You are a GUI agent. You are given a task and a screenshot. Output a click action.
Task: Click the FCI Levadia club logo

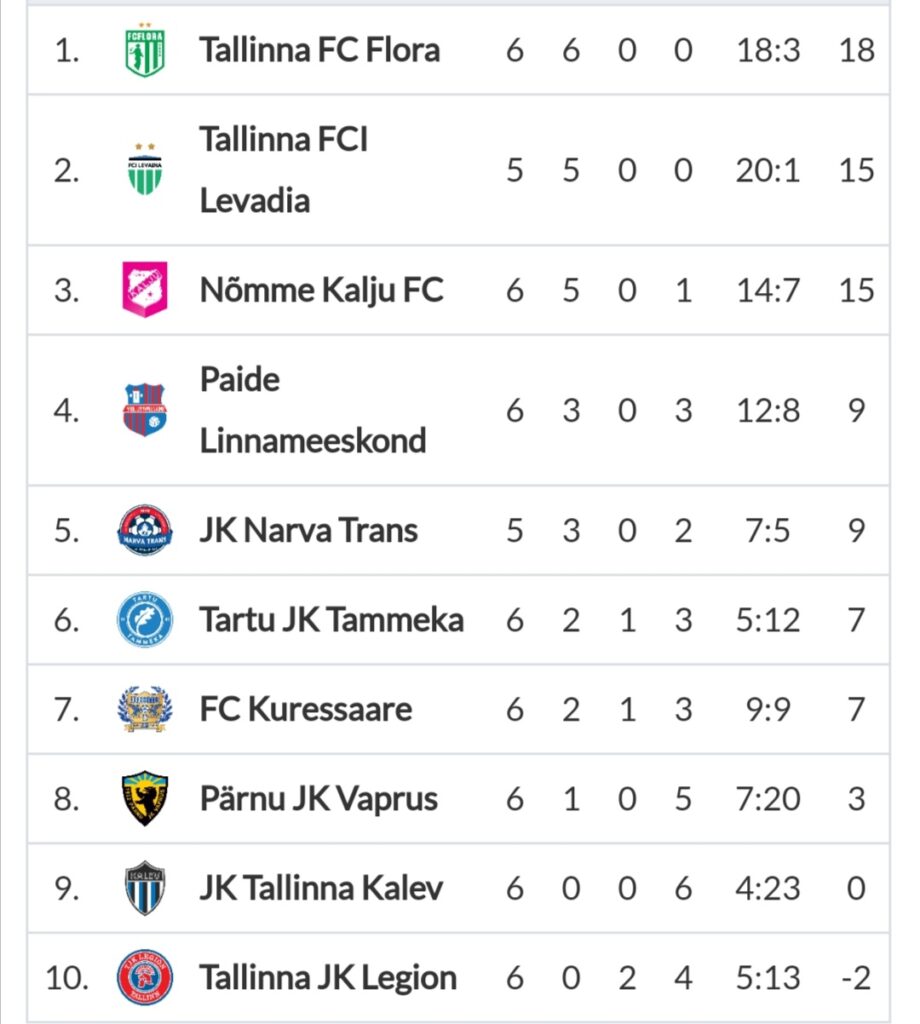point(145,170)
